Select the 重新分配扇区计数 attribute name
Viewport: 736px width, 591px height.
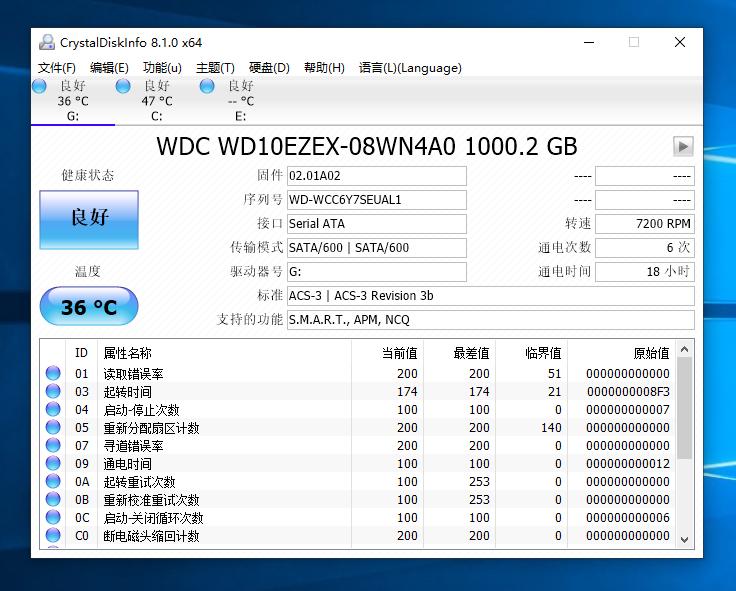pos(151,428)
